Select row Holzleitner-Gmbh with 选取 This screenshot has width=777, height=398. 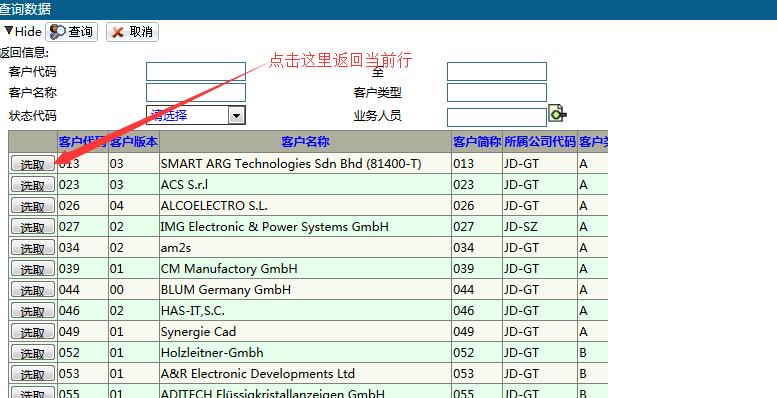coord(33,353)
